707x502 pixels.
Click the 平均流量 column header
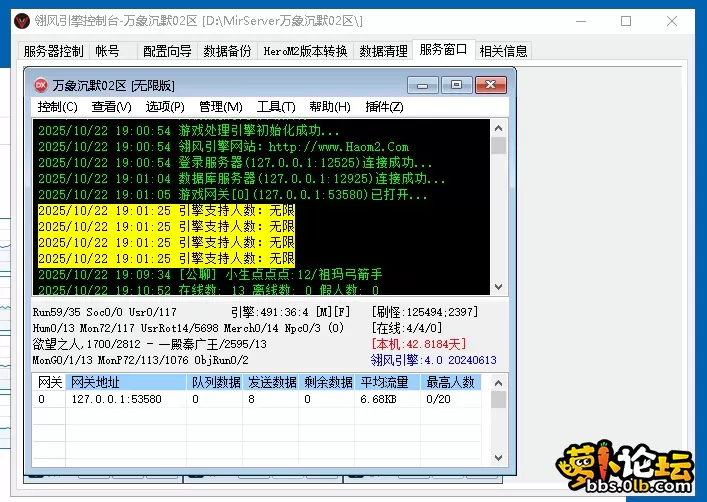click(x=388, y=382)
